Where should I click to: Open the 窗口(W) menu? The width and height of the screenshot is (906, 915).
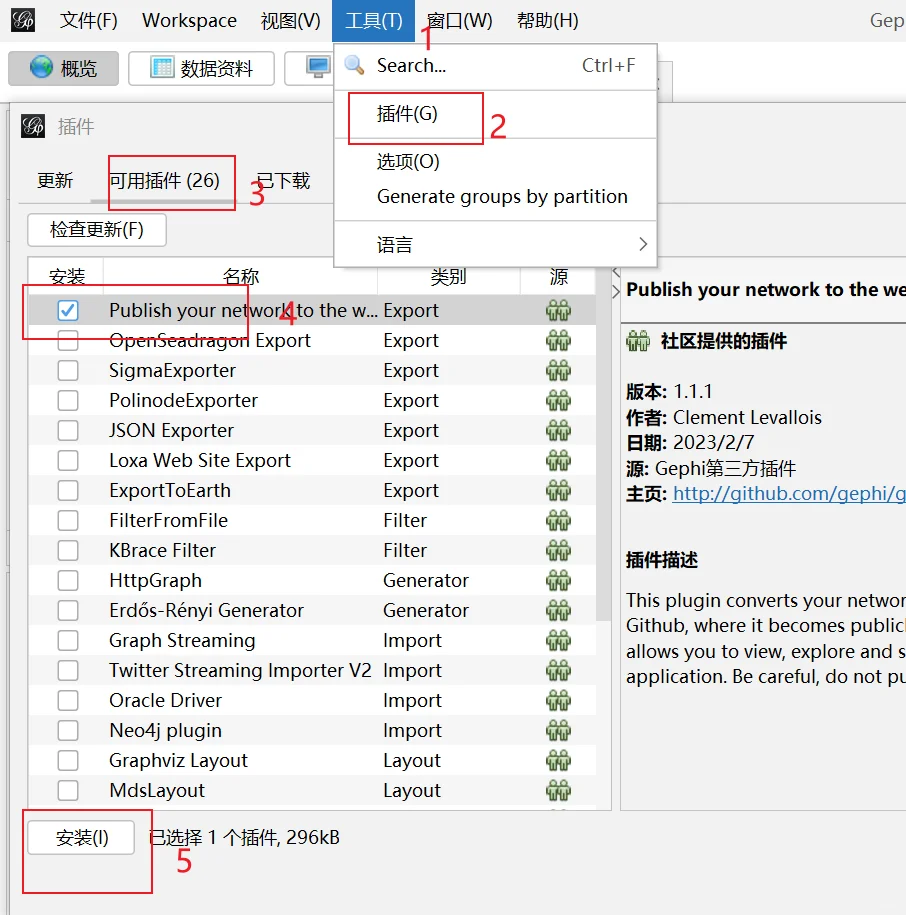[x=460, y=20]
